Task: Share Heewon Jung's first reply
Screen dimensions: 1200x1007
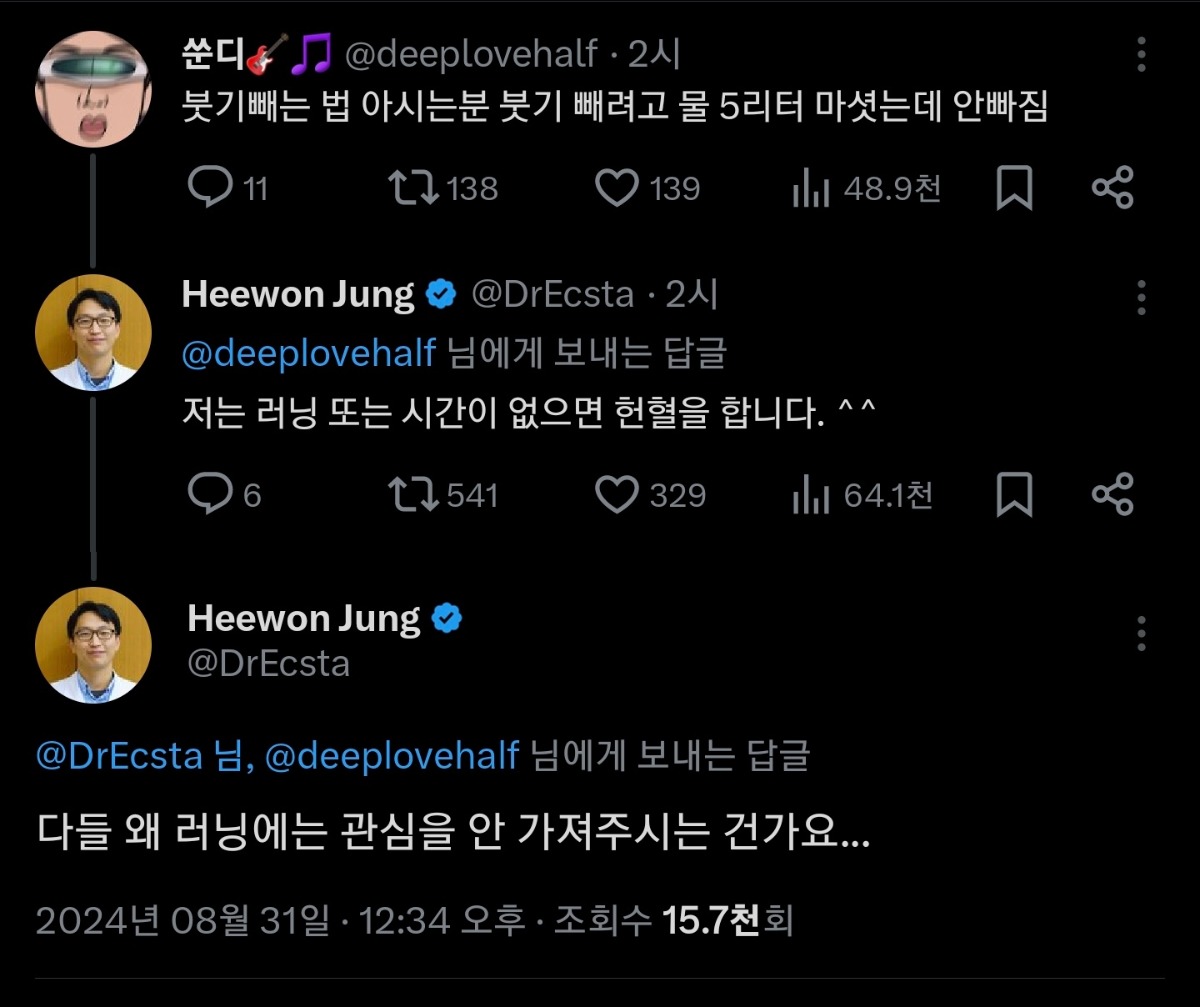Action: coord(1112,494)
